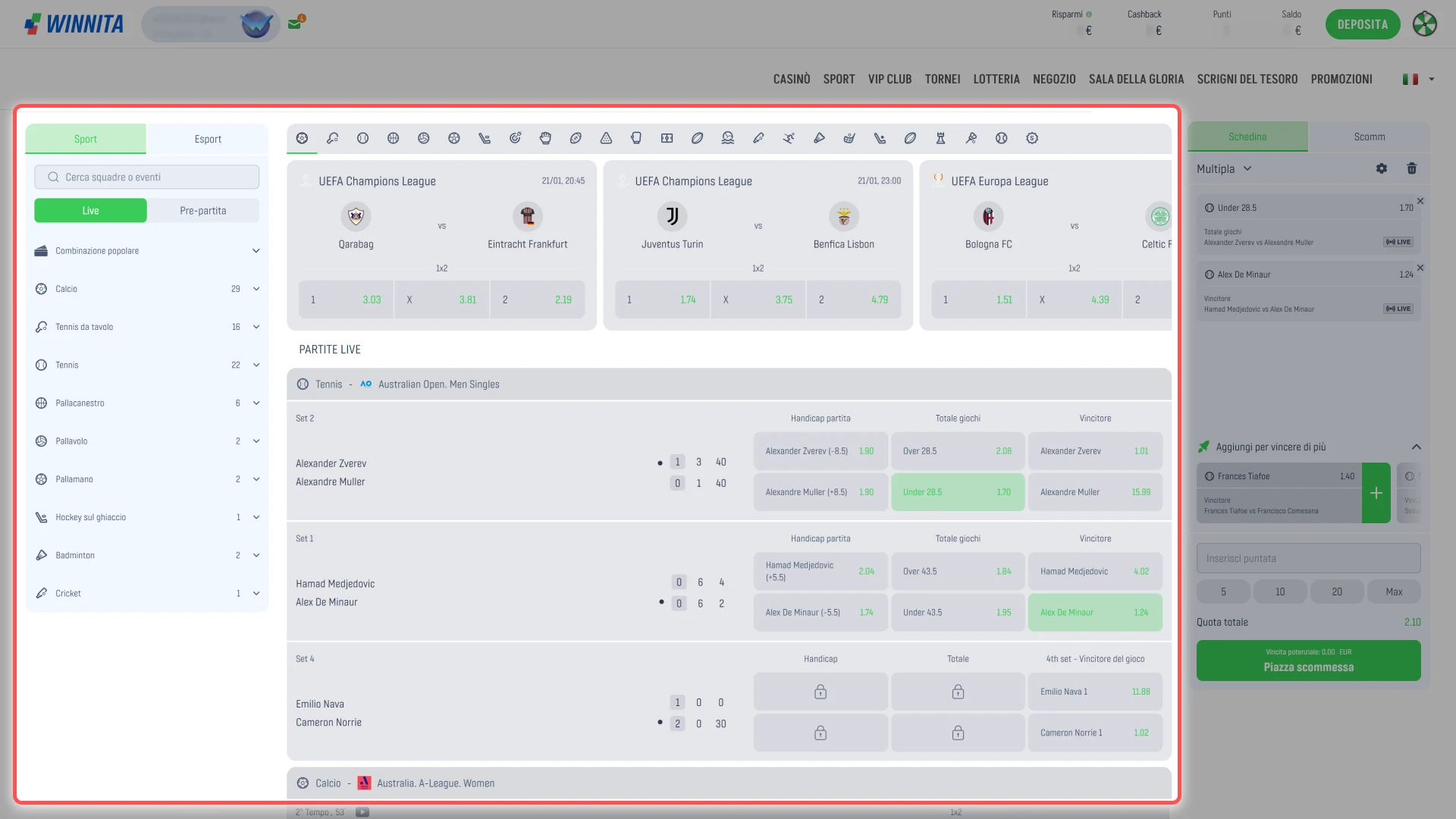
Task: Expand the Pallavolo sport list
Action: point(147,441)
